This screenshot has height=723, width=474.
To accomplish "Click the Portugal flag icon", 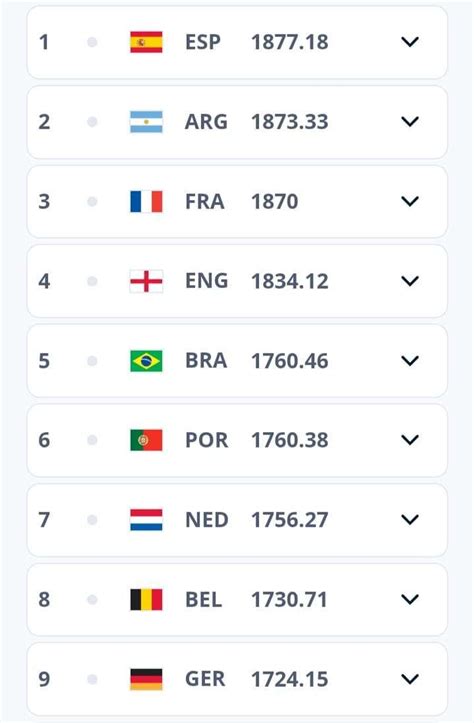I will 146,440.
